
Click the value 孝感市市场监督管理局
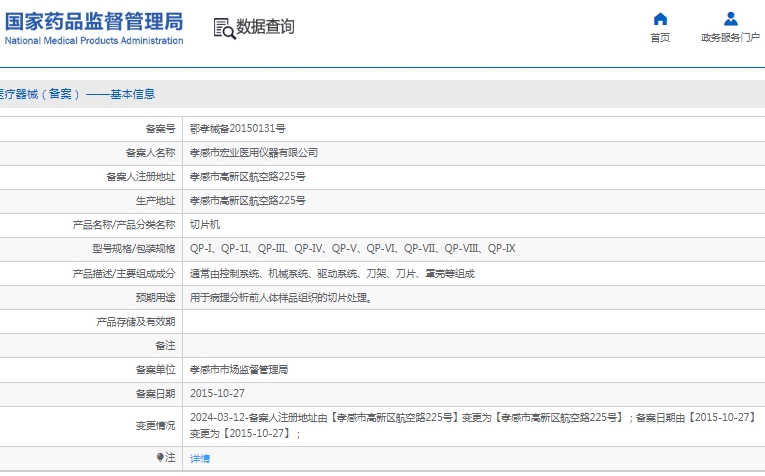239,370
